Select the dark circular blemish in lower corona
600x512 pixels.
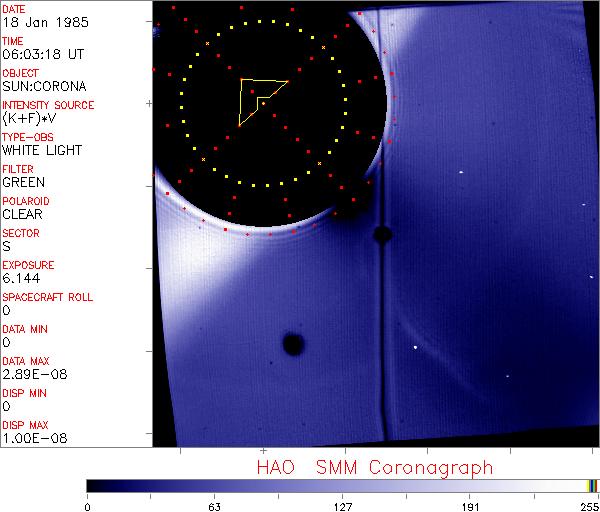[x=293, y=344]
